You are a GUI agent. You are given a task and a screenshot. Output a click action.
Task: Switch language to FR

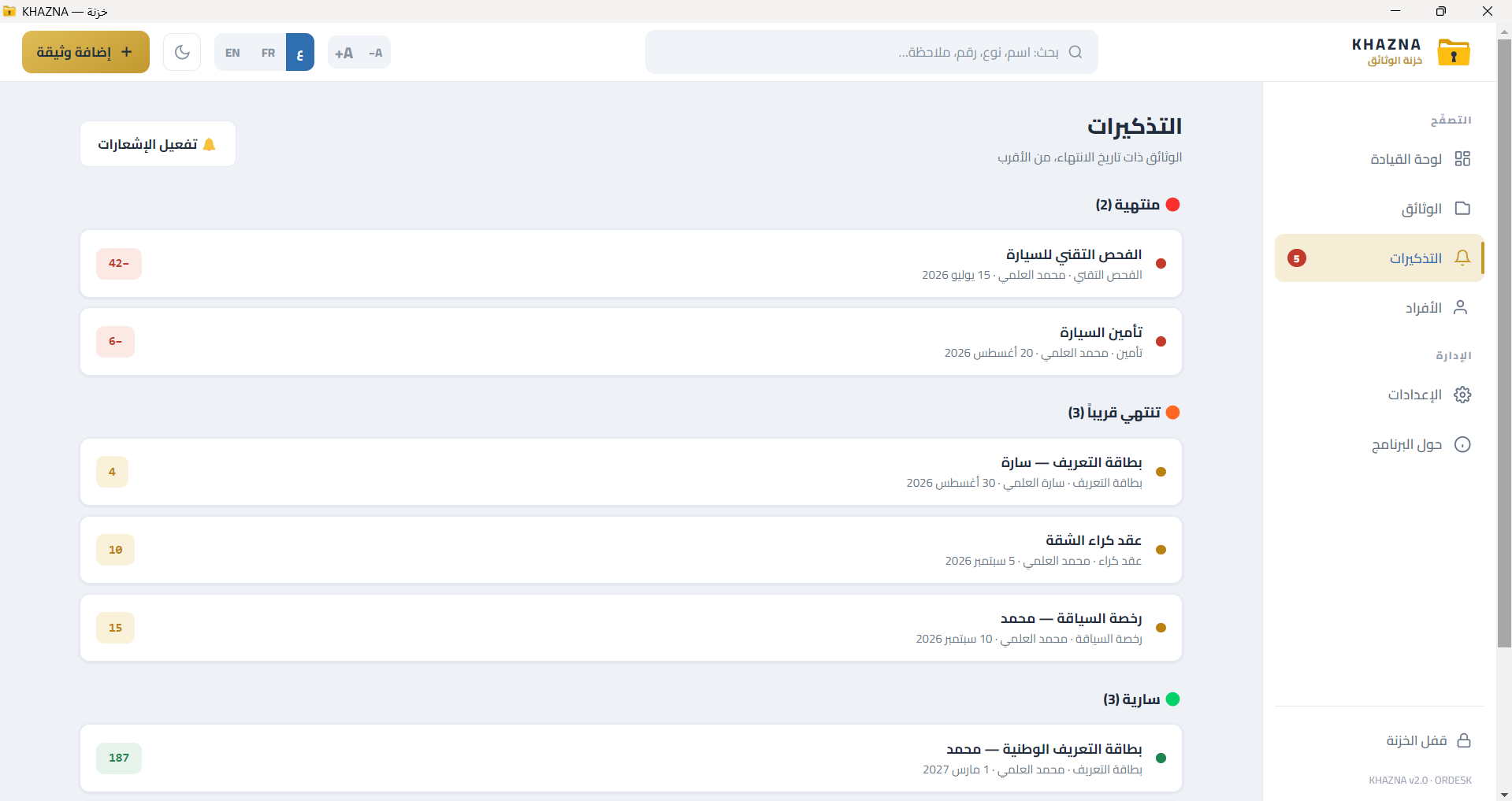pos(269,53)
